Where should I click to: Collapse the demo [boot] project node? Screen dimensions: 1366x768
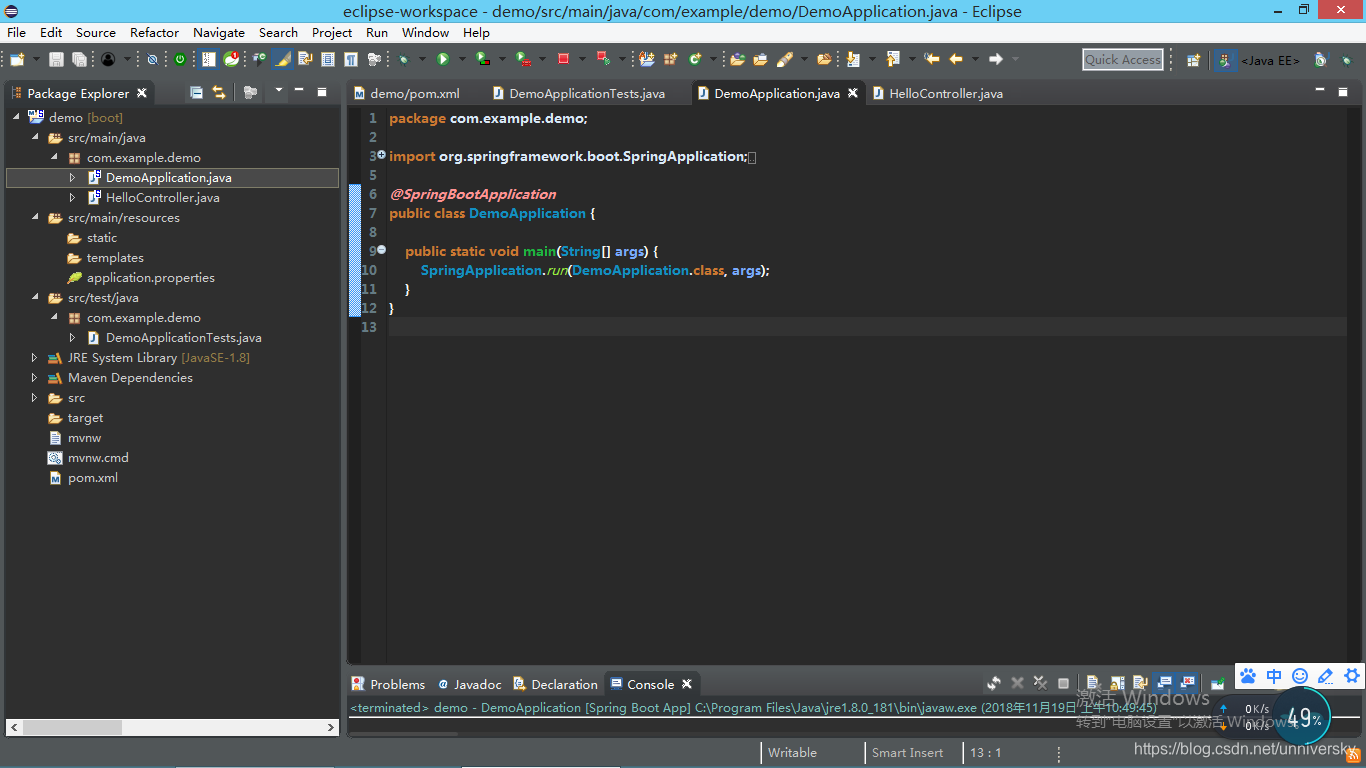17,117
